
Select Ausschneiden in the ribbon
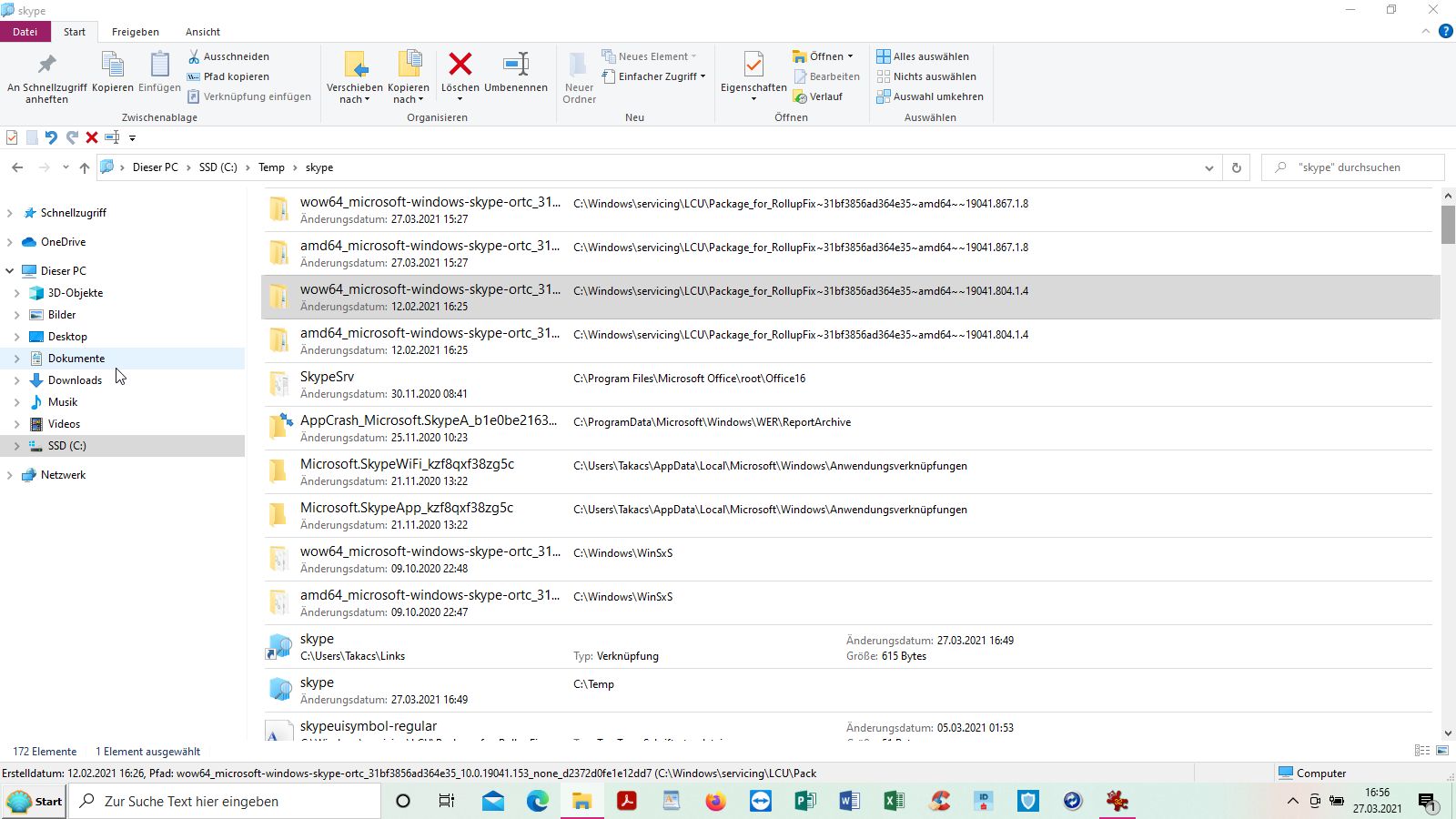click(x=228, y=56)
